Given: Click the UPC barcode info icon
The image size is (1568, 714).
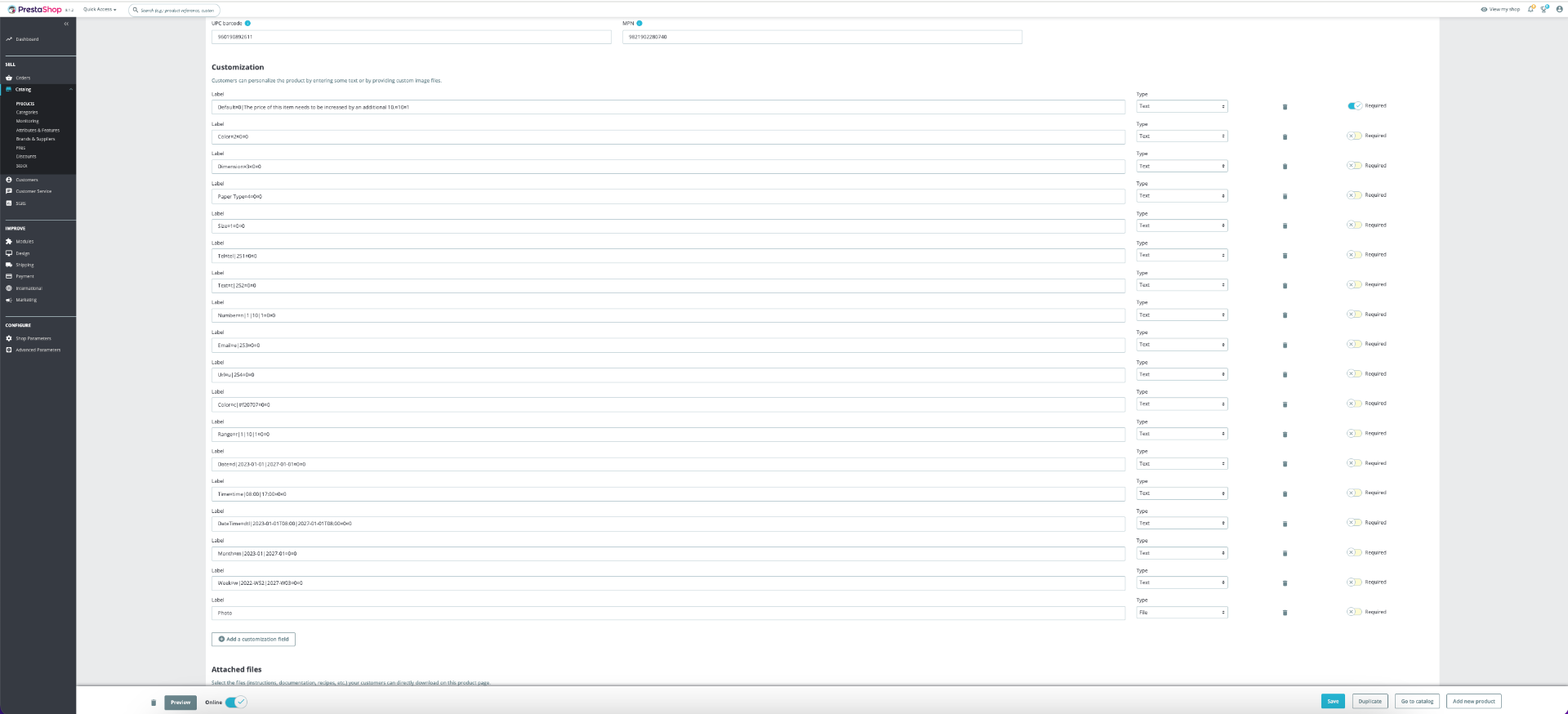Looking at the screenshot, I should pos(247,24).
